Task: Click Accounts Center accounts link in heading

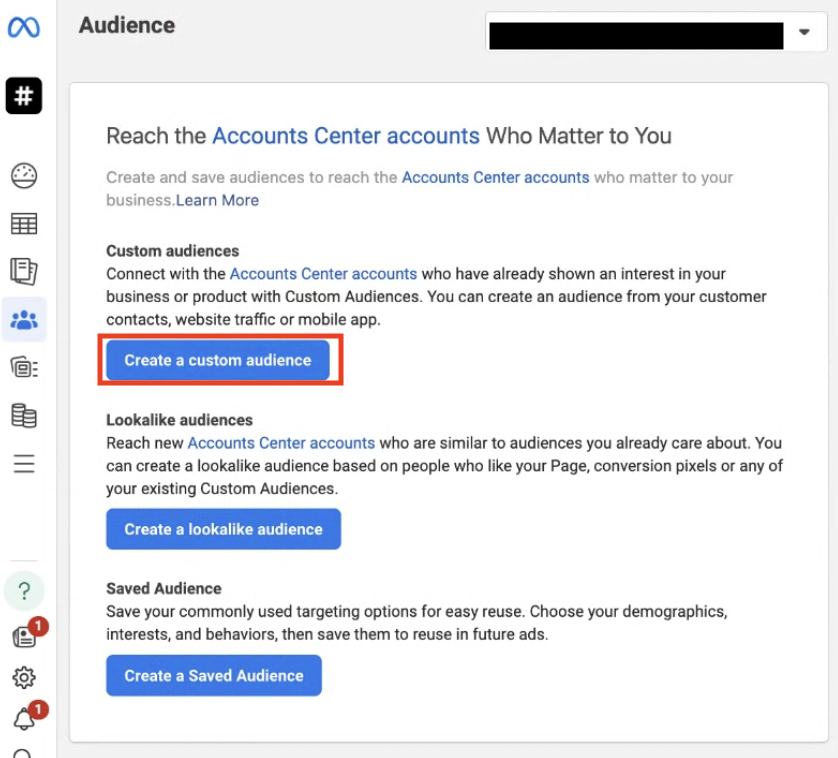Action: click(346, 136)
